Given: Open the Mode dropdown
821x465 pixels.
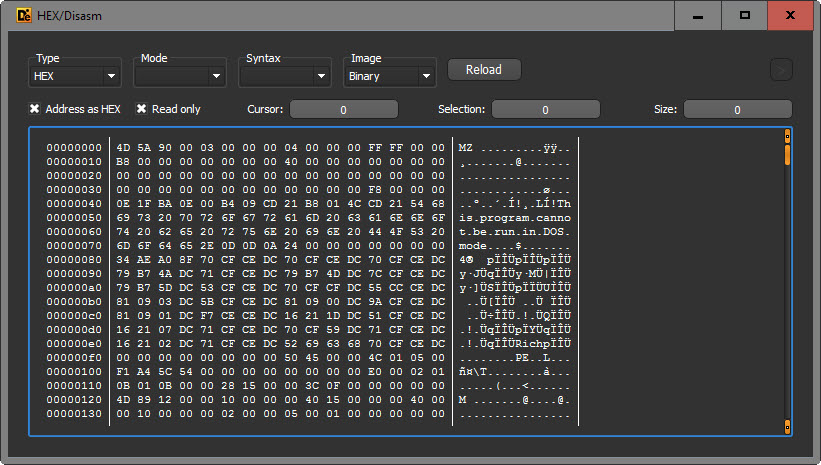Looking at the screenshot, I should [180, 76].
